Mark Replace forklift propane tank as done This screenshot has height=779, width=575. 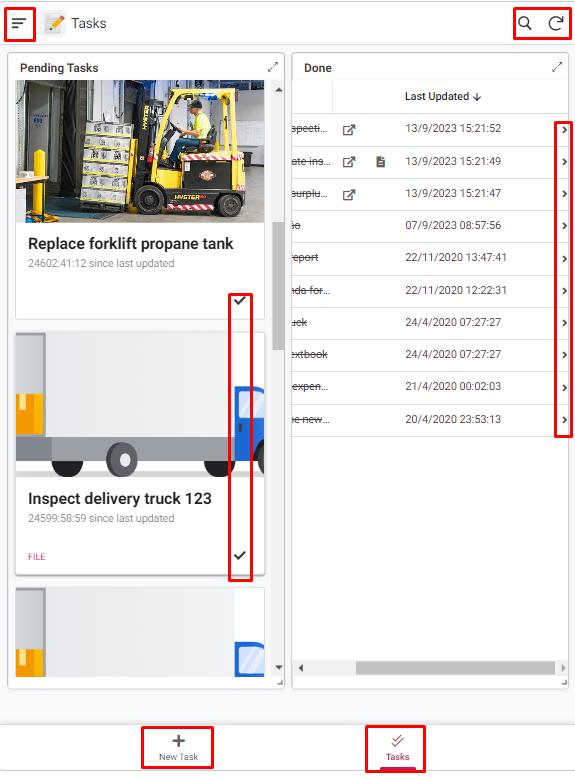(240, 300)
